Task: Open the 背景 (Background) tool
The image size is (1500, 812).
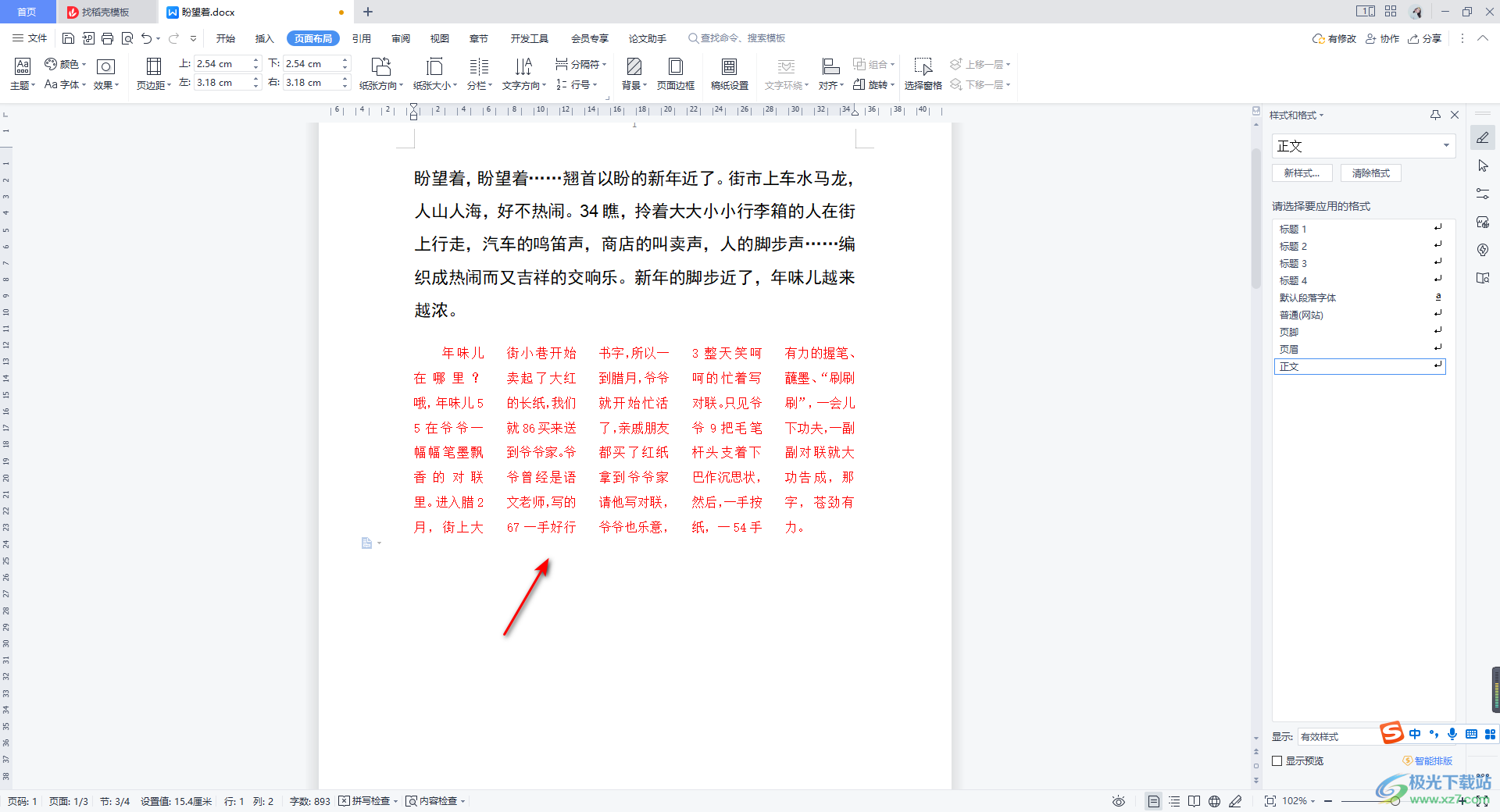Action: tap(634, 74)
